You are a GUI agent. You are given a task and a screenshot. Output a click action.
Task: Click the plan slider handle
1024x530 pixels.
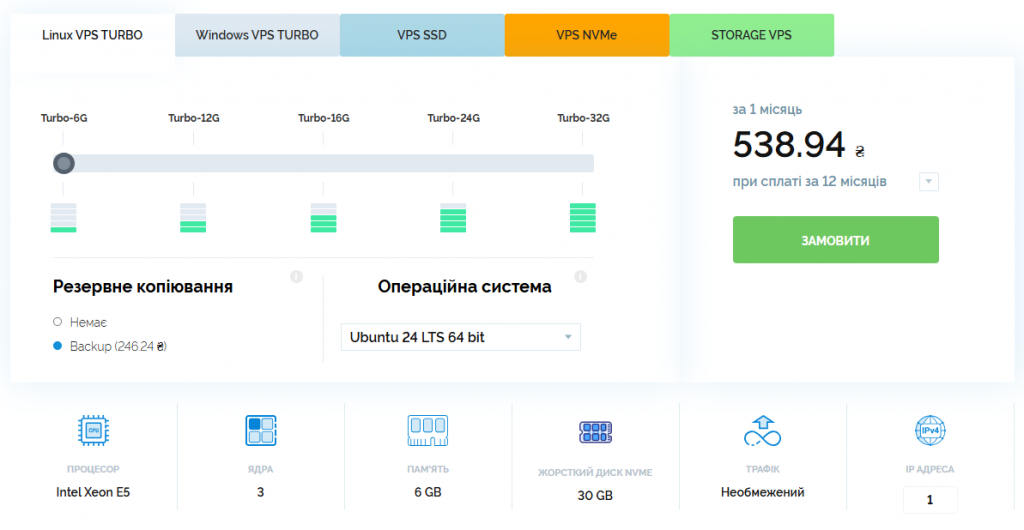(x=64, y=163)
